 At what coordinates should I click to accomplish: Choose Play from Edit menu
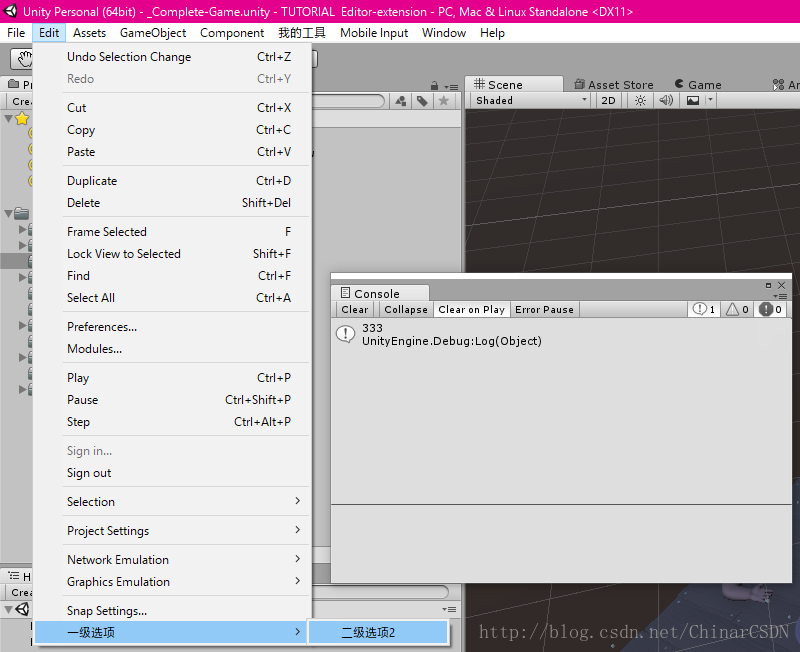point(172,378)
